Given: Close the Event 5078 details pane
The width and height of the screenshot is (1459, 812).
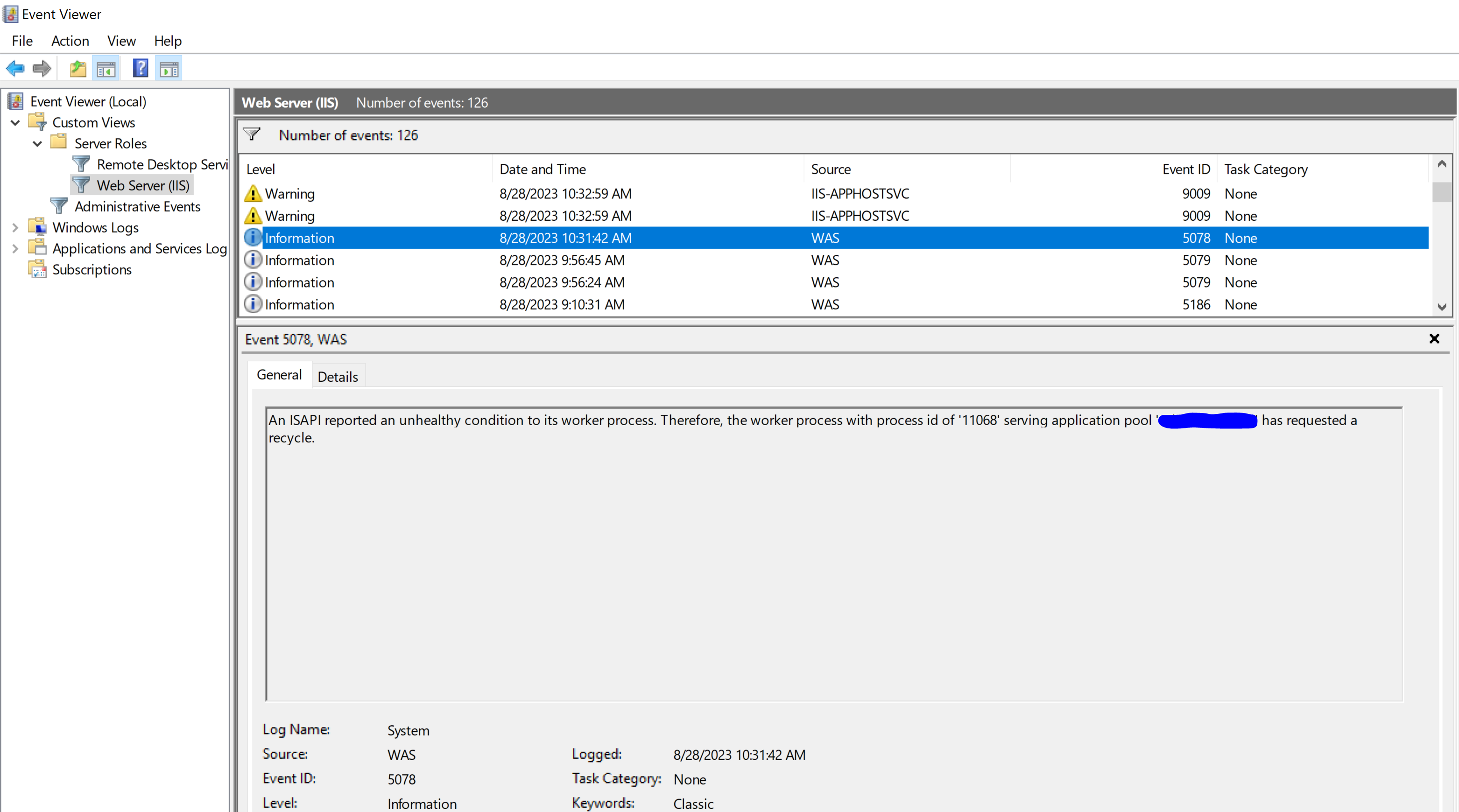Looking at the screenshot, I should pos(1434,339).
